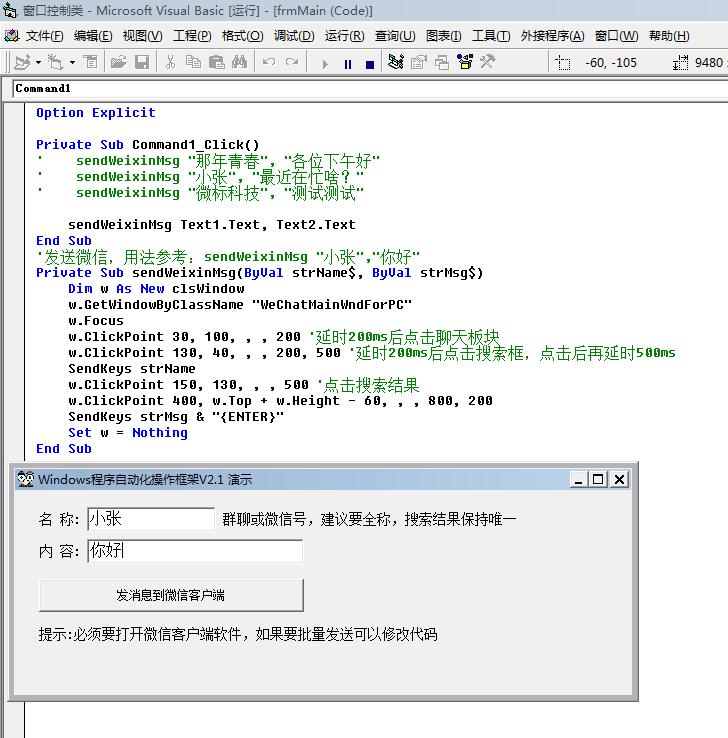Click the 'Set w = Nothing' code line
This screenshot has height=738, width=728.
[128, 433]
